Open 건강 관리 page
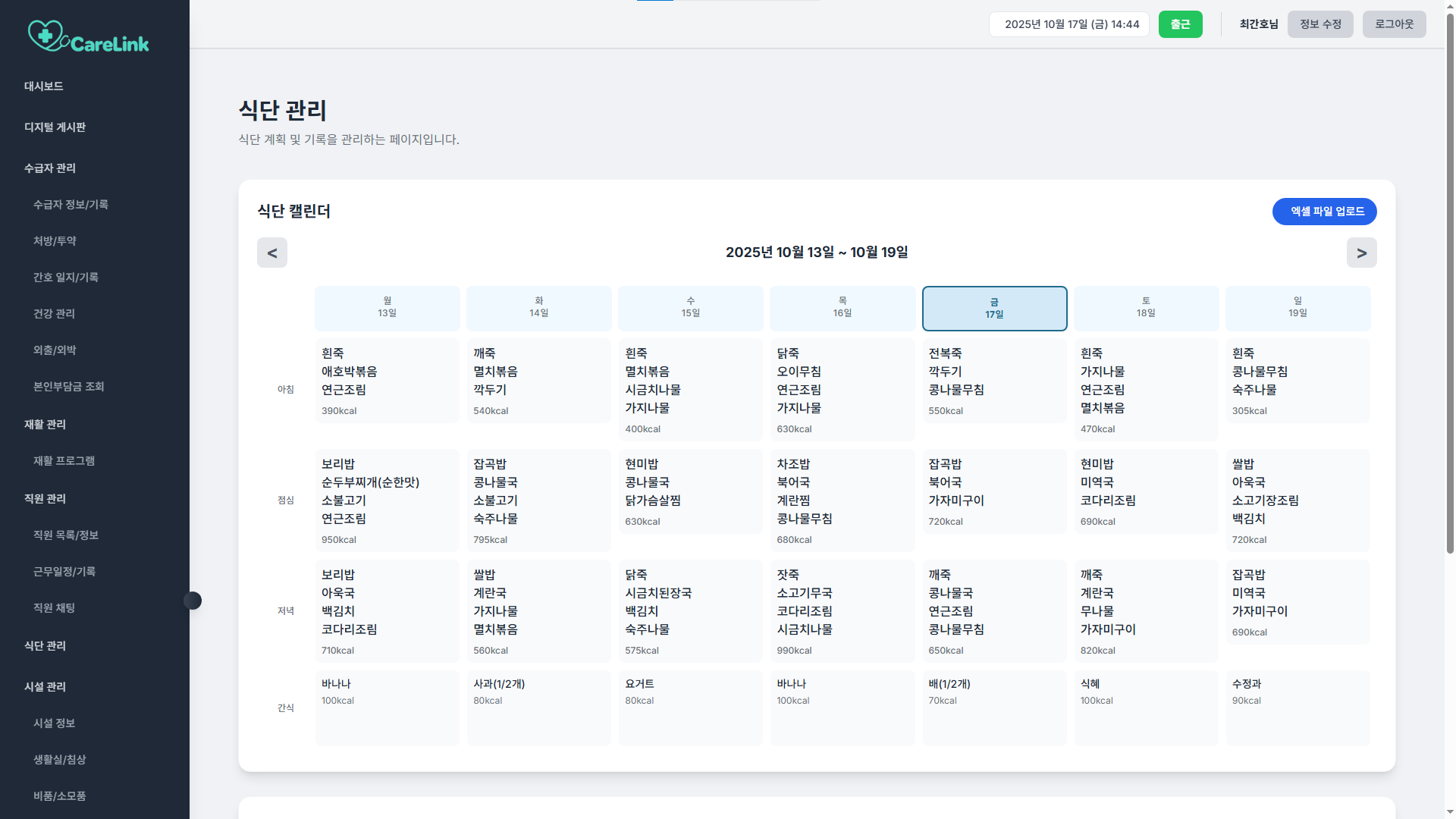Image resolution: width=1456 pixels, height=819 pixels. coord(54,314)
